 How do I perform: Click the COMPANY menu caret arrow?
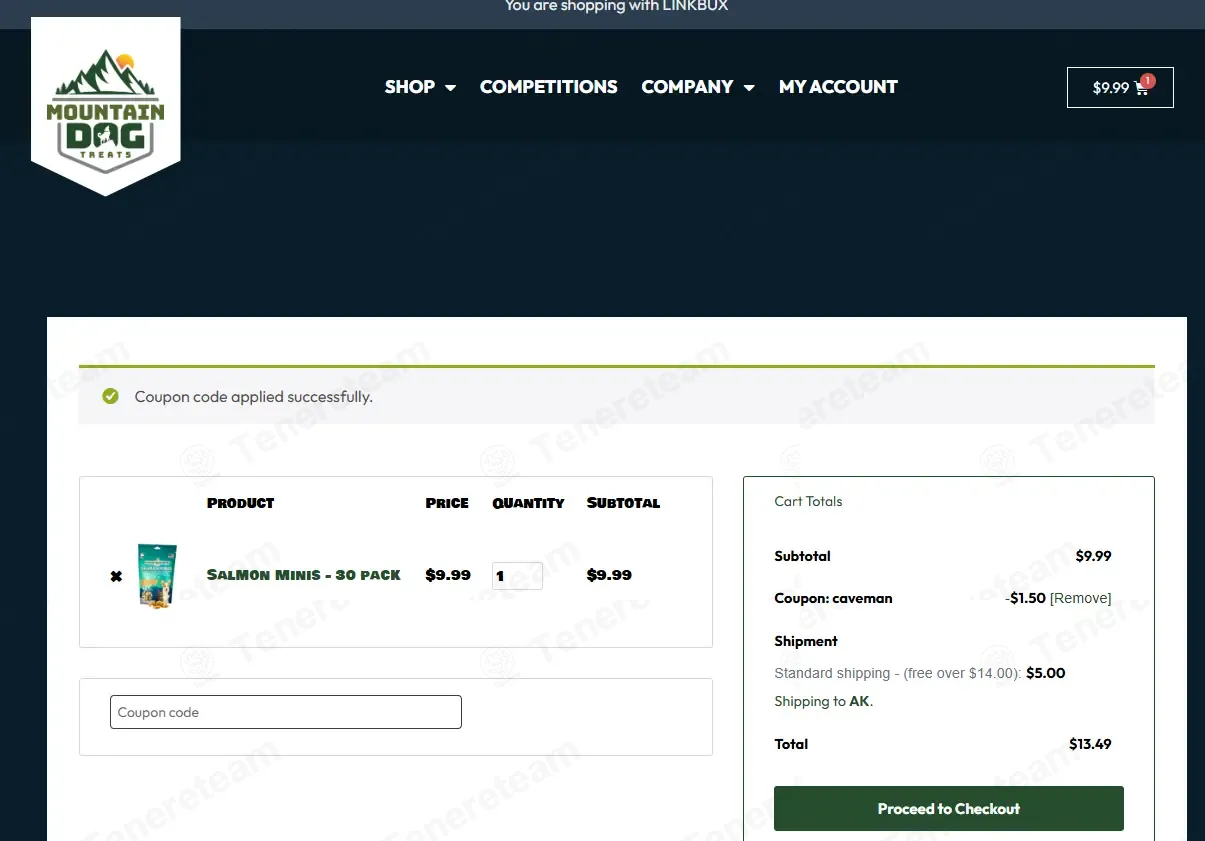point(749,88)
